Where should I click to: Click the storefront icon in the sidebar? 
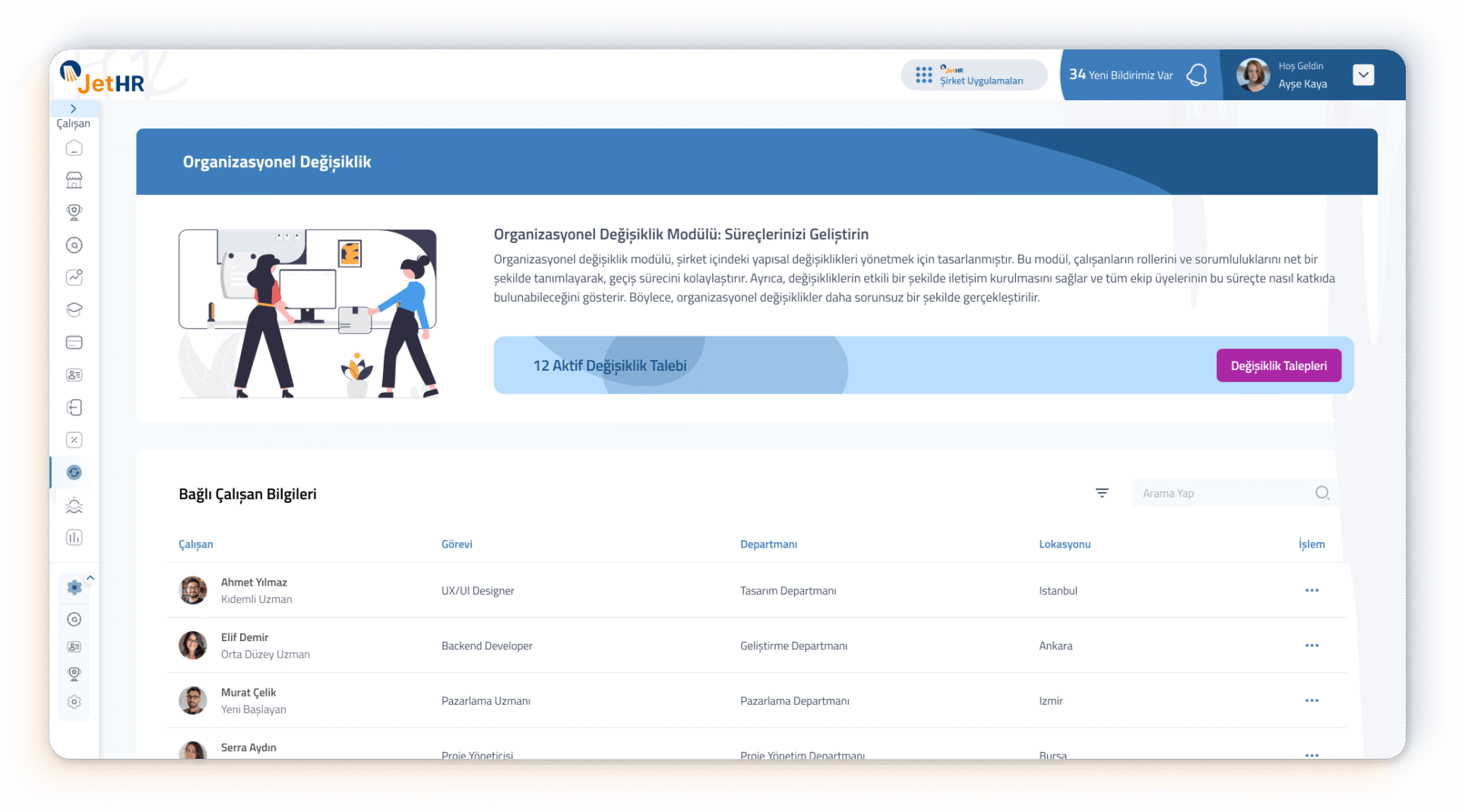[x=74, y=180]
